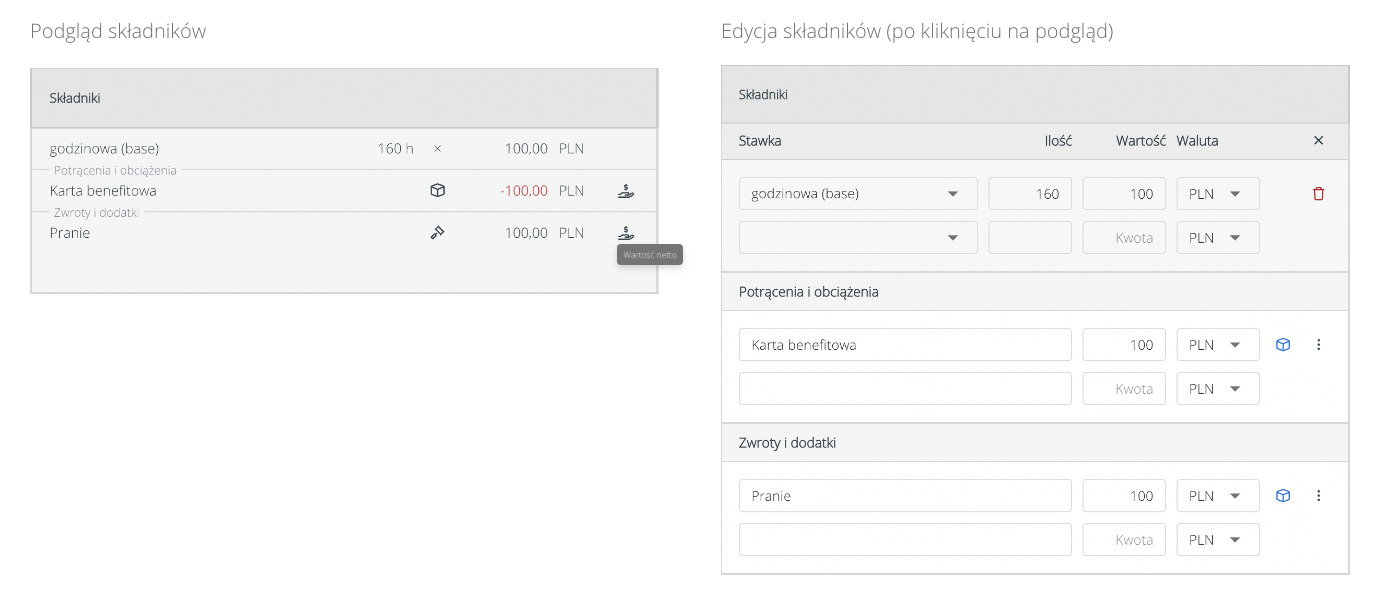The height and width of the screenshot is (602, 1382).
Task: Click the empty Kwota field under Zwroty i dodatki
Action: tap(1124, 539)
